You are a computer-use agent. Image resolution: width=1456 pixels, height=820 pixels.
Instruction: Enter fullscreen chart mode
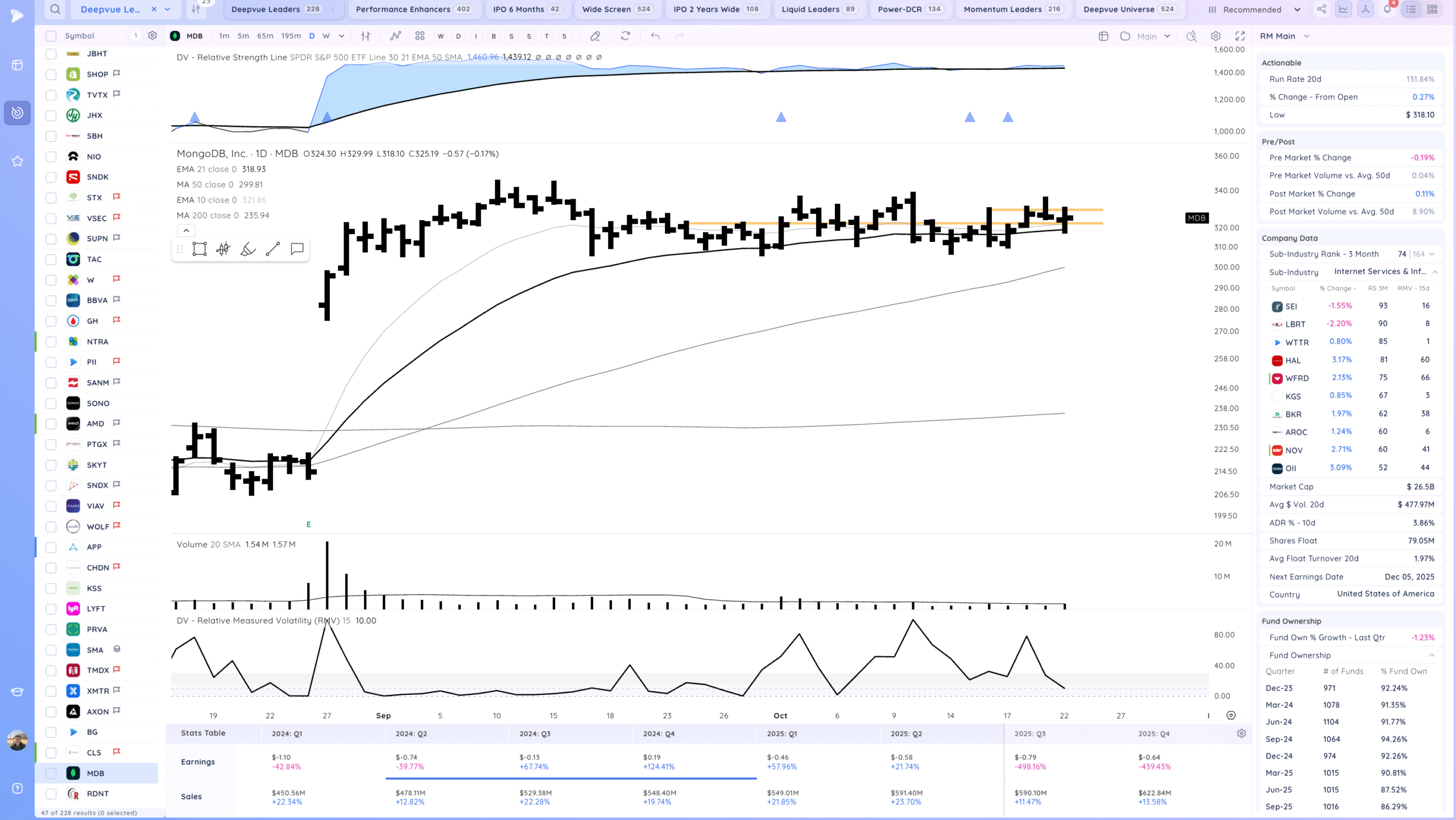click(1240, 36)
